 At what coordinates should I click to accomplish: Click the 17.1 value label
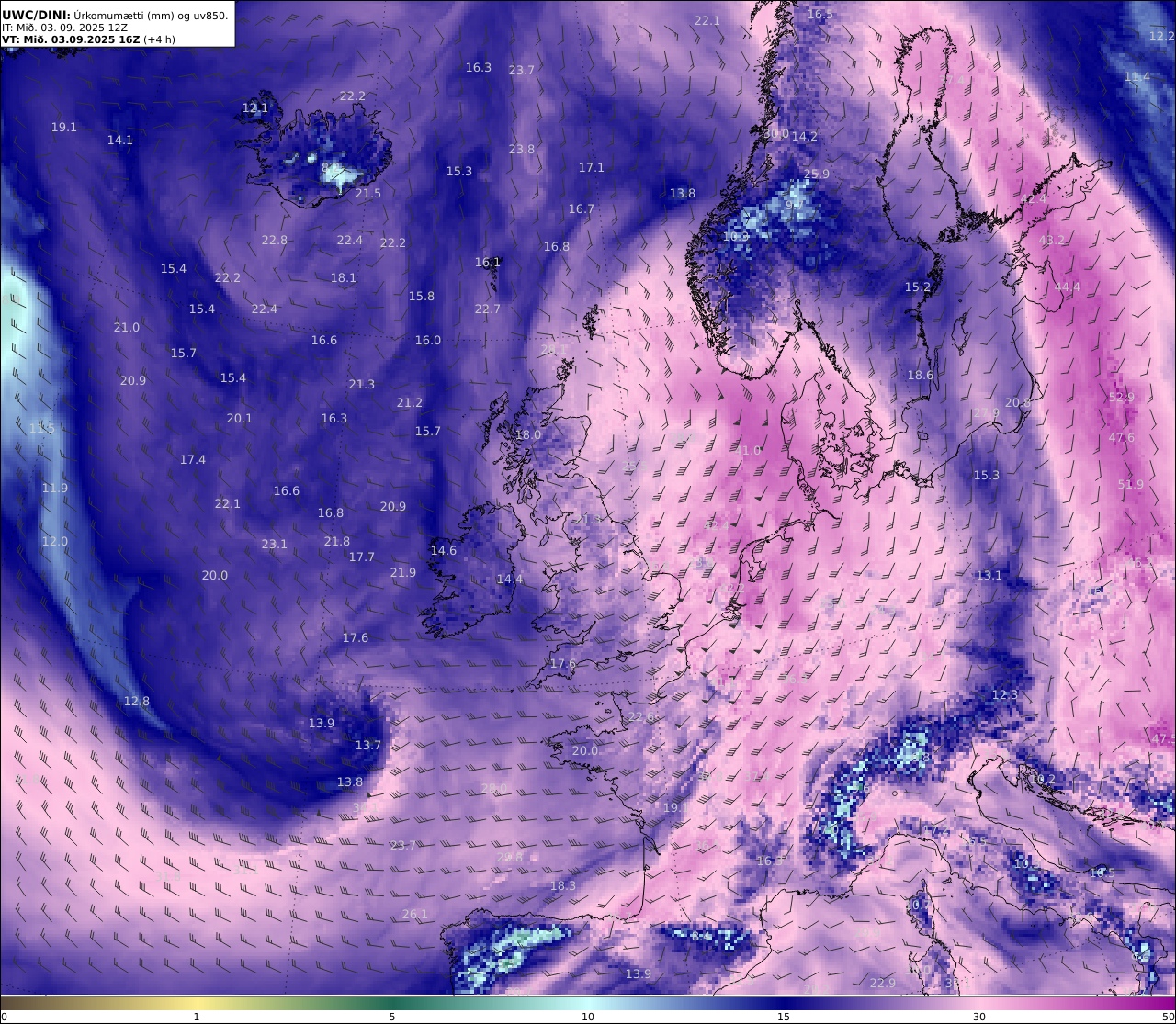click(592, 168)
